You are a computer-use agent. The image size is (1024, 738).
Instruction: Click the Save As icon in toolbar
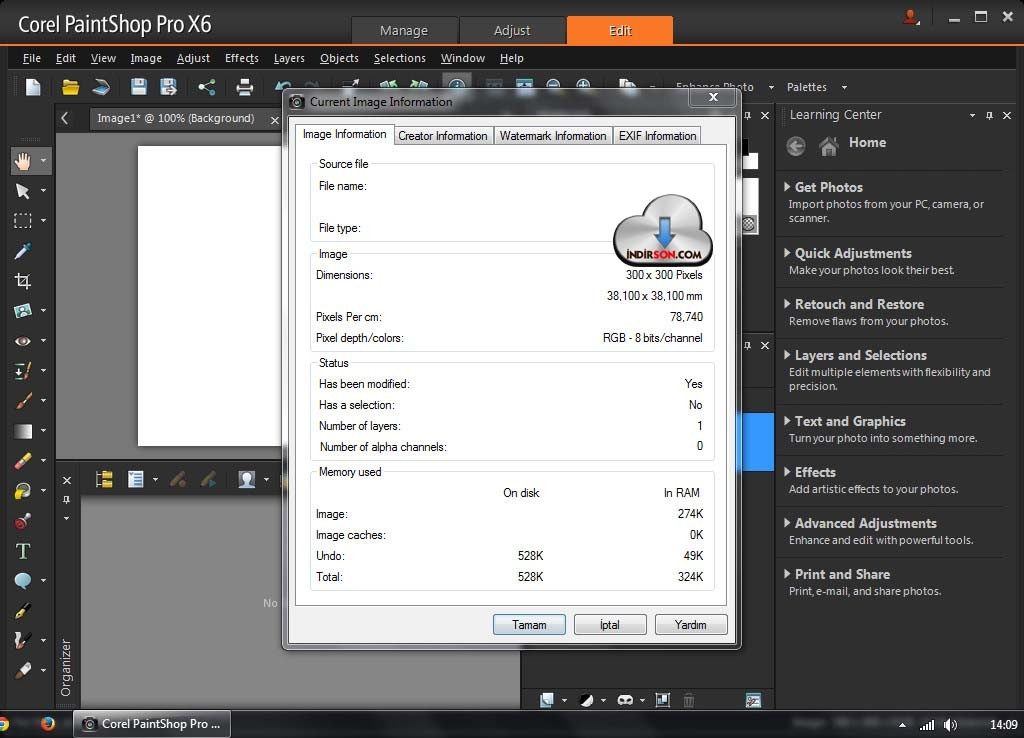tap(168, 87)
